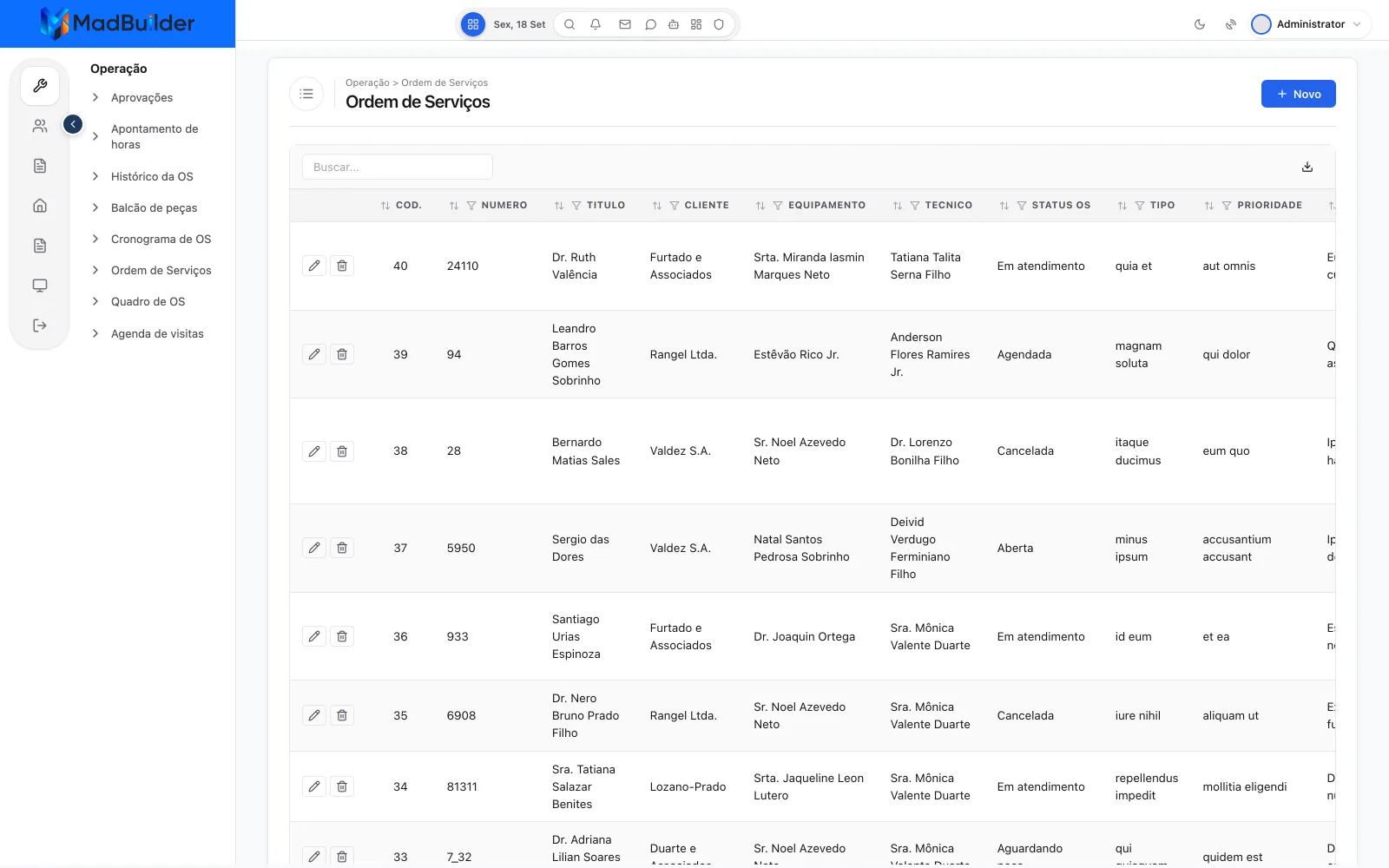
Task: Click the logout sidebar icon
Action: [x=40, y=325]
